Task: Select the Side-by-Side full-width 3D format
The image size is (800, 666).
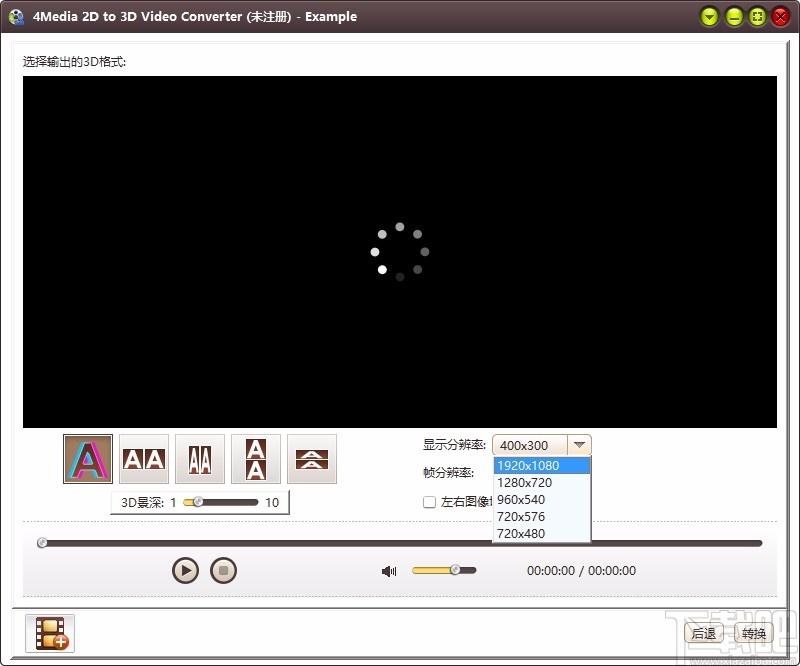Action: click(144, 459)
